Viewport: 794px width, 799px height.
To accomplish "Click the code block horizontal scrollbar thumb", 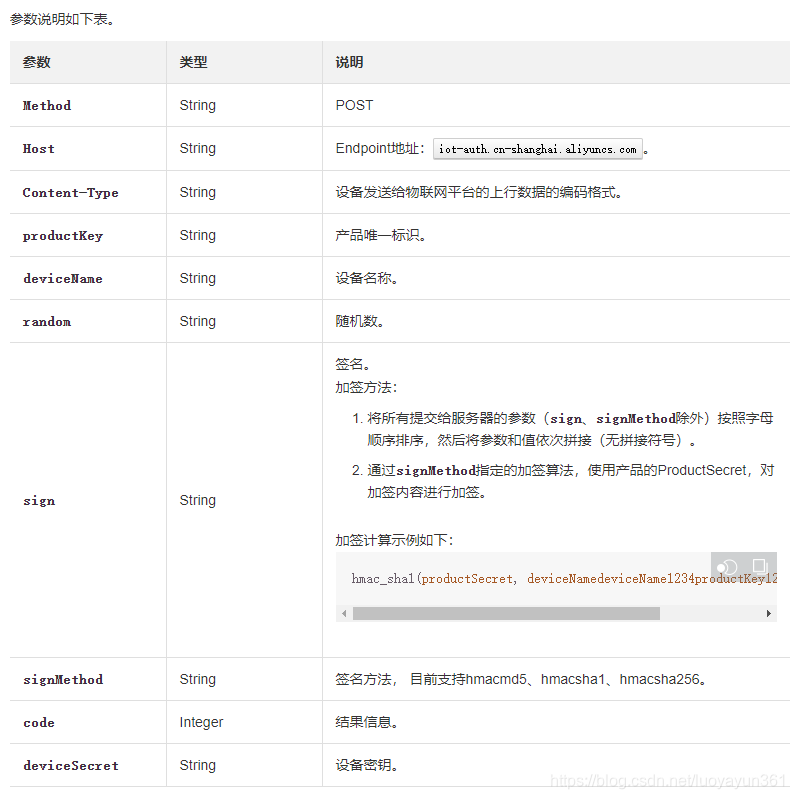I will click(x=506, y=614).
